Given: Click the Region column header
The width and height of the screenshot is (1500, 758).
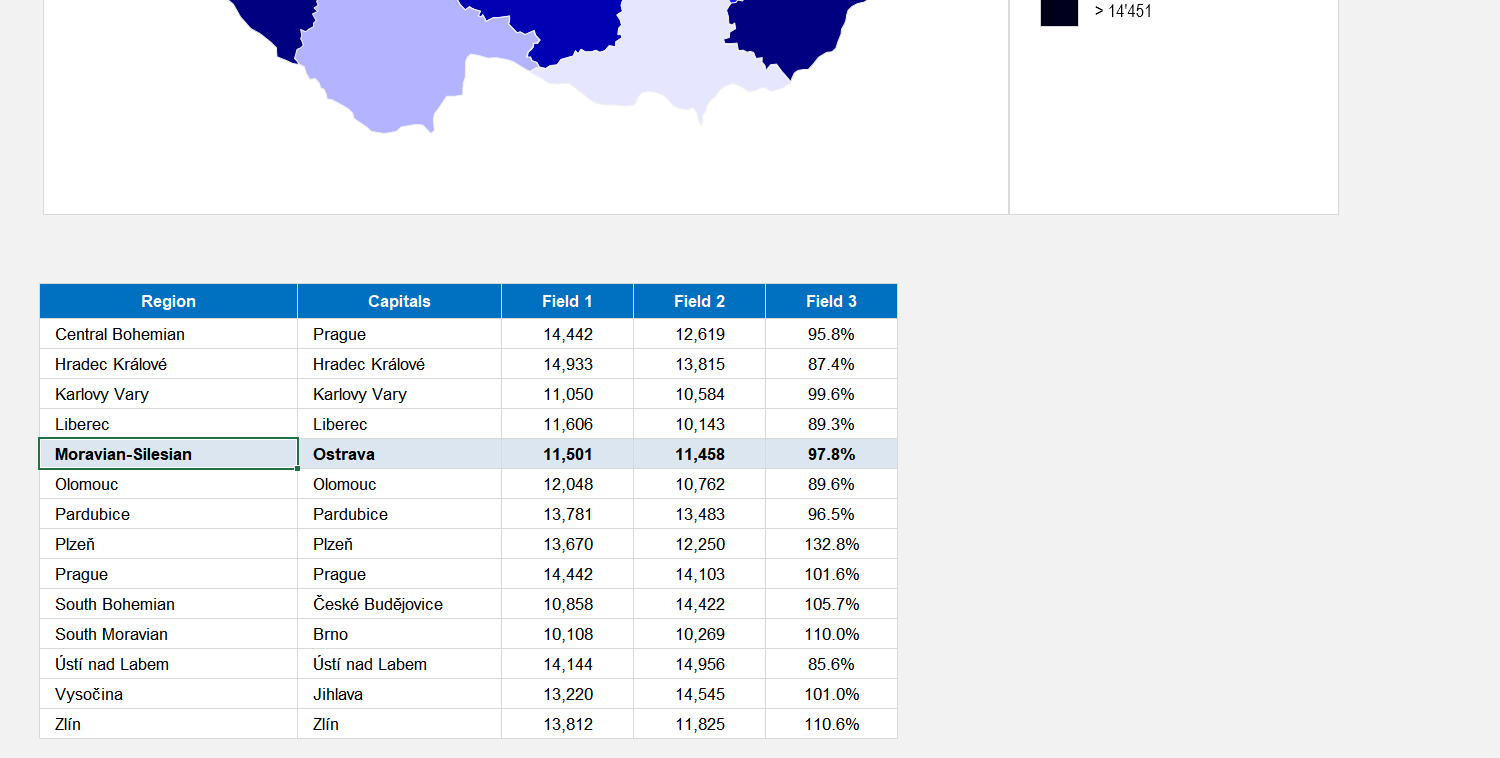Looking at the screenshot, I should click(168, 301).
